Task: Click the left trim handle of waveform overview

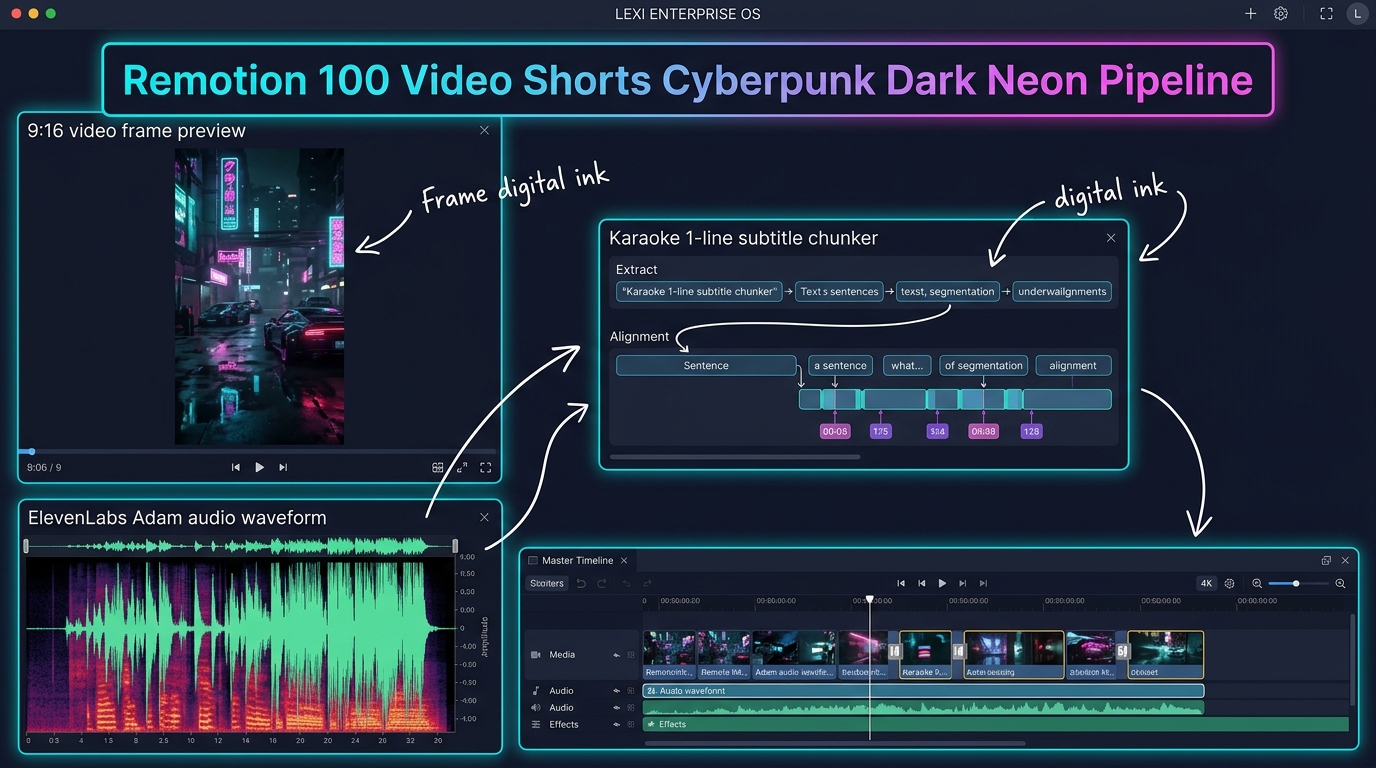Action: pos(27,546)
